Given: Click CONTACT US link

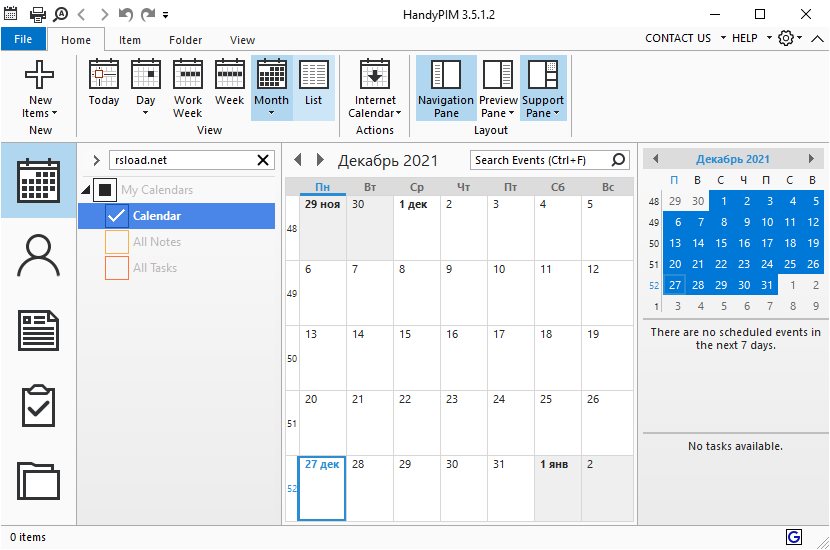Looking at the screenshot, I should tap(678, 38).
